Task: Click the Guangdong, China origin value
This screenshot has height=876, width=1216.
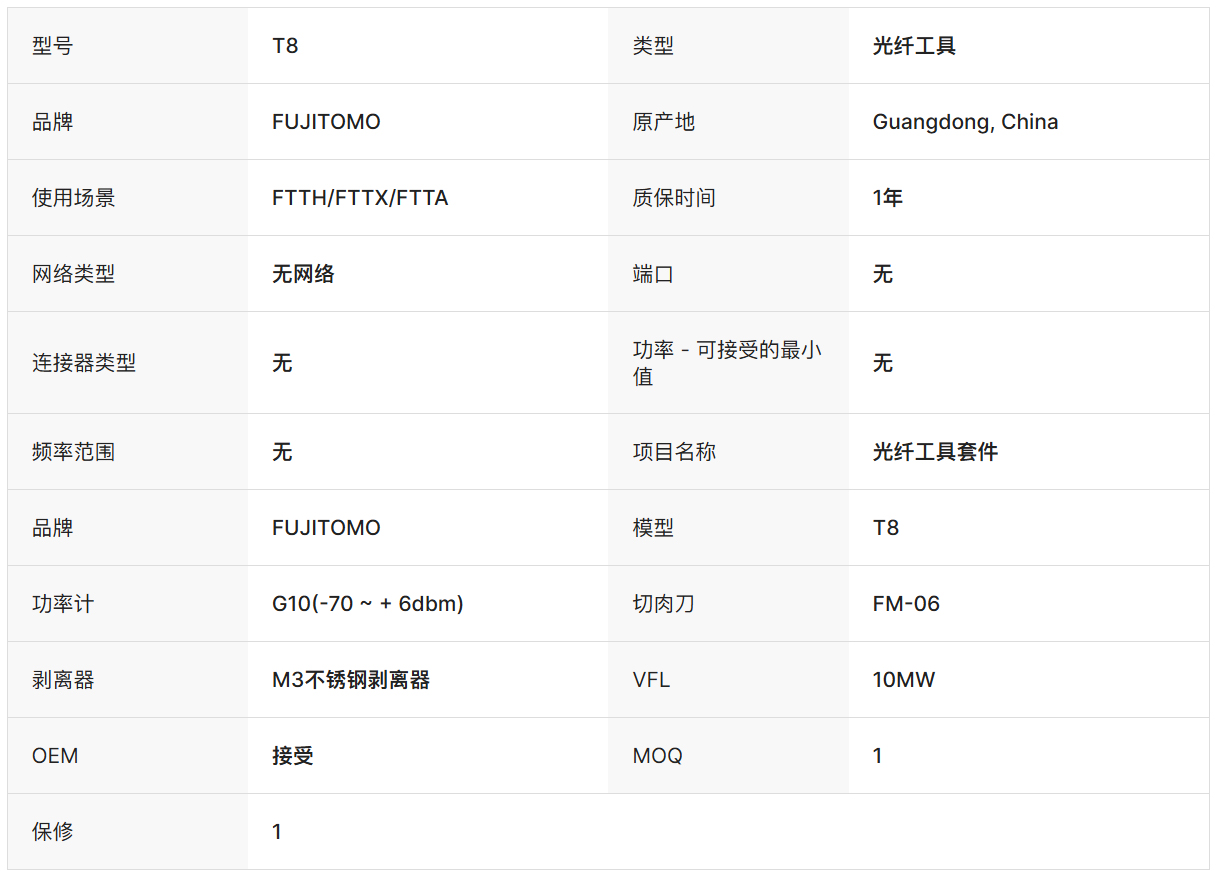Action: tap(965, 122)
